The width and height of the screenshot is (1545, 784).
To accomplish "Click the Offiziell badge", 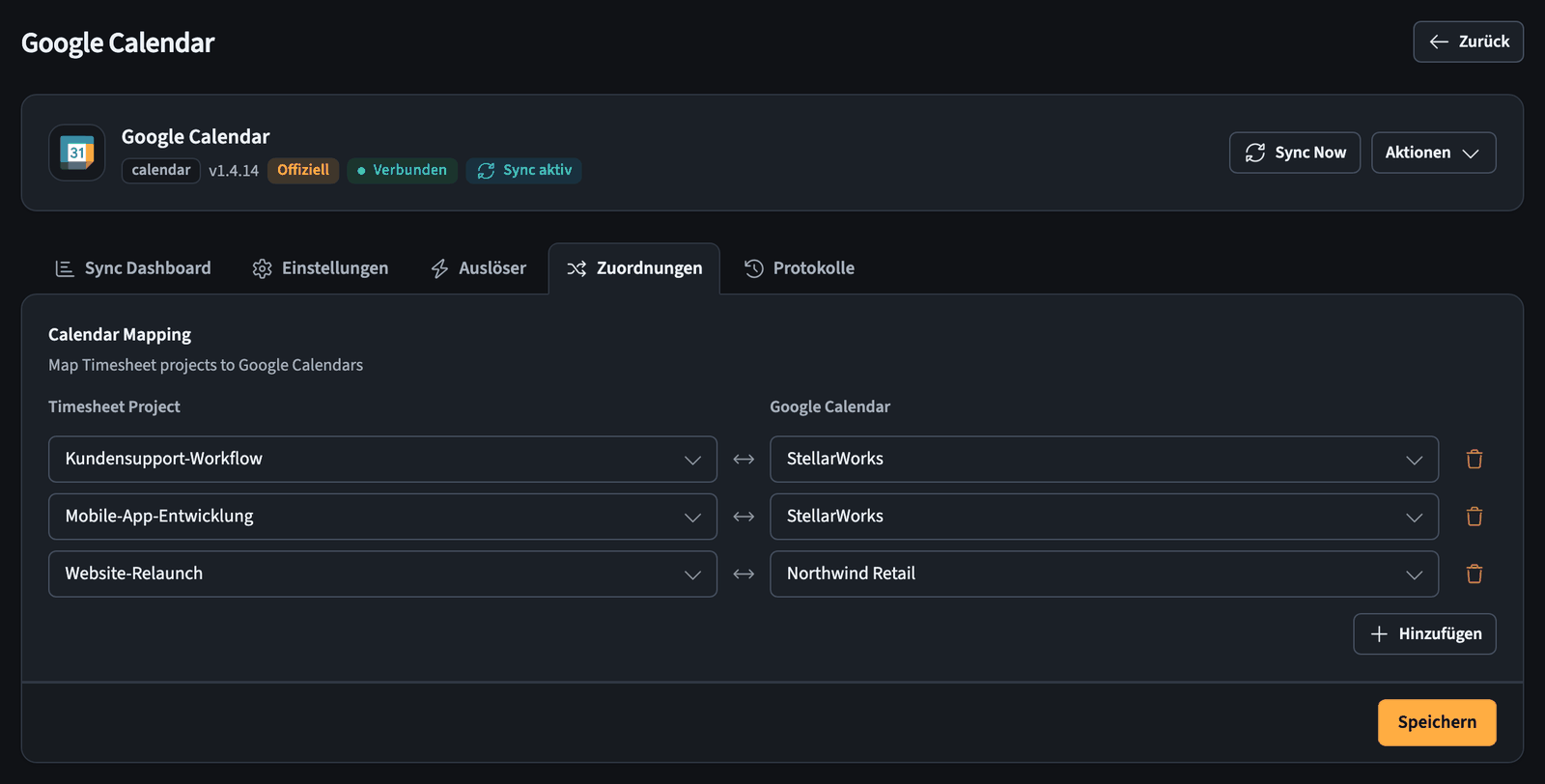I will [303, 171].
